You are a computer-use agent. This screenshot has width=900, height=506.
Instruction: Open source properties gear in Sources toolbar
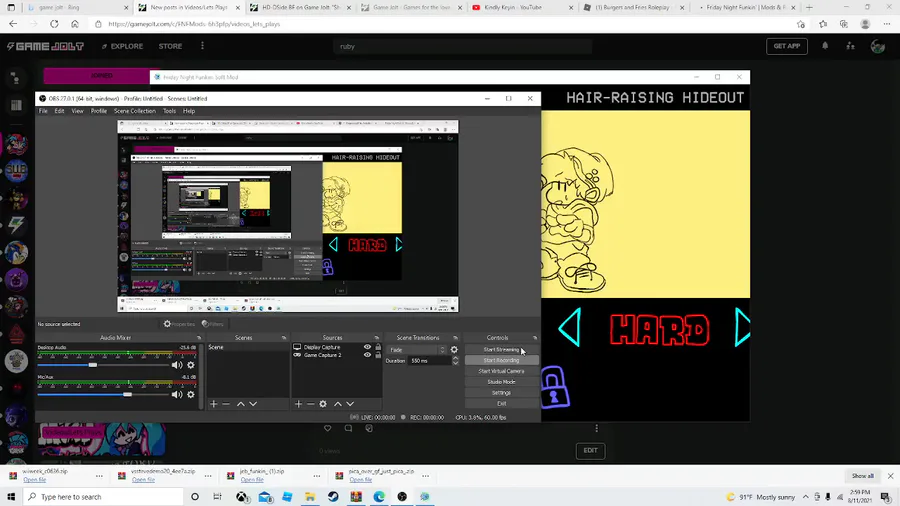[323, 404]
